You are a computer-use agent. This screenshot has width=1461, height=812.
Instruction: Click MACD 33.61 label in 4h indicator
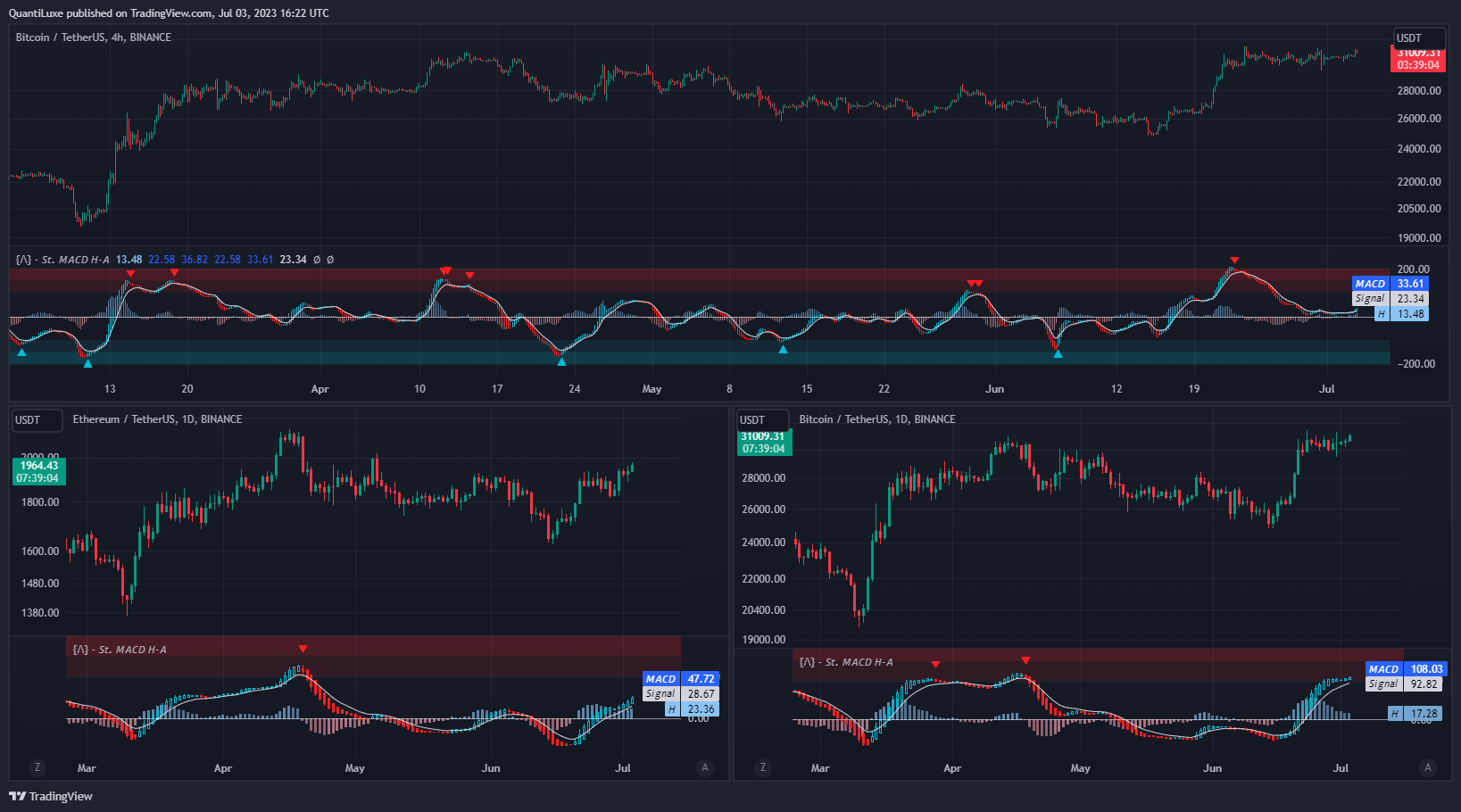click(x=1390, y=284)
